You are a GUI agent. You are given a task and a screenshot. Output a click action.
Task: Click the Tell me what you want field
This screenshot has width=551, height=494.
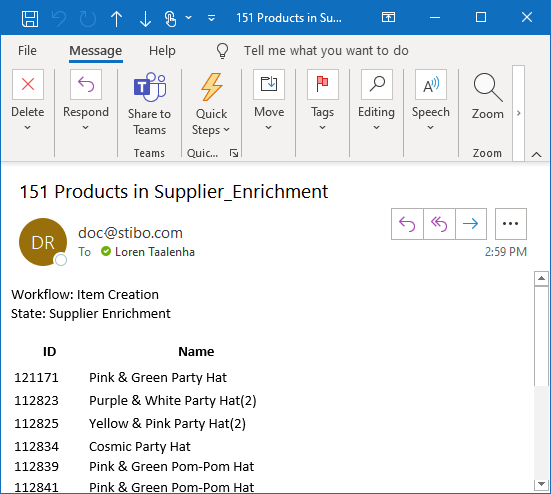click(326, 51)
